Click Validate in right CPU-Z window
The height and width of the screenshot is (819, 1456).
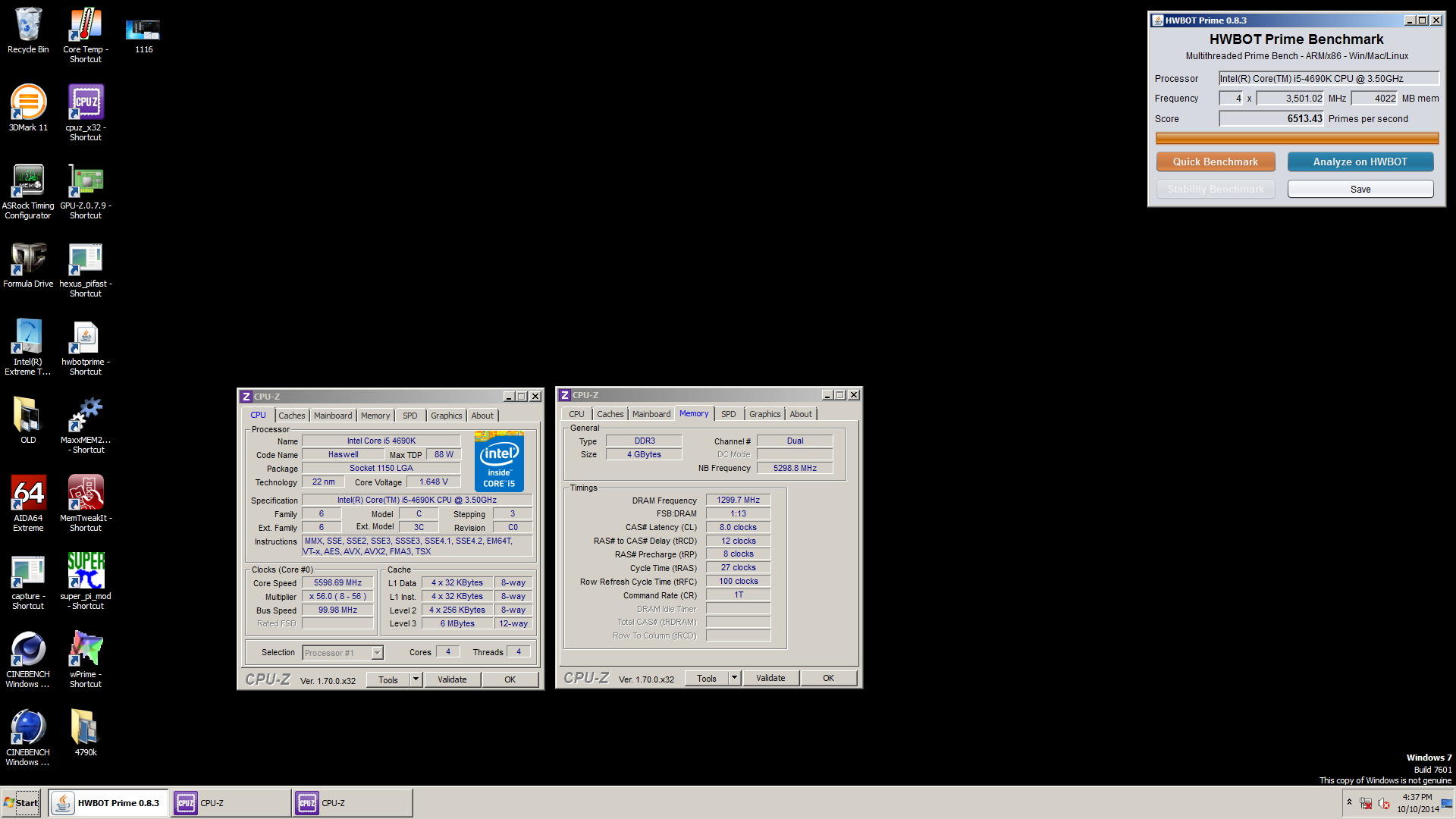click(770, 678)
